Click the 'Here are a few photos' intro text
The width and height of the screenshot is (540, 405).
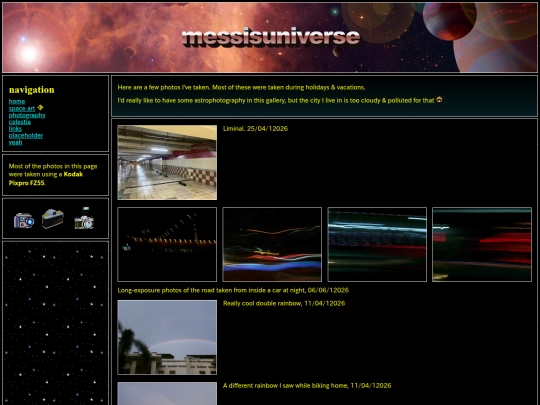coord(241,87)
